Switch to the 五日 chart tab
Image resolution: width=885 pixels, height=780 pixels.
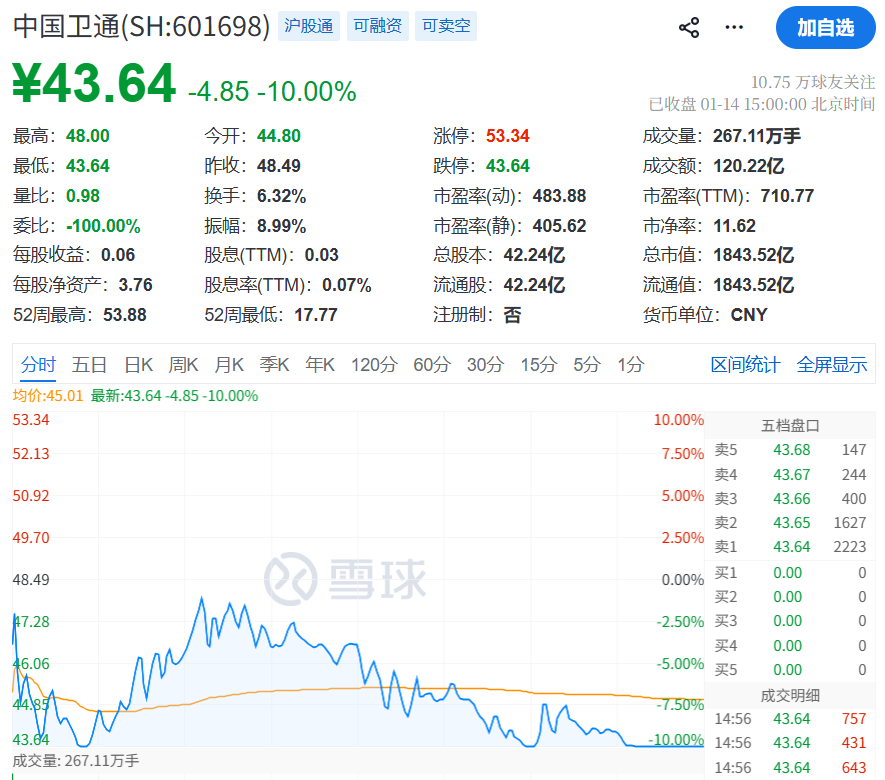coord(91,365)
